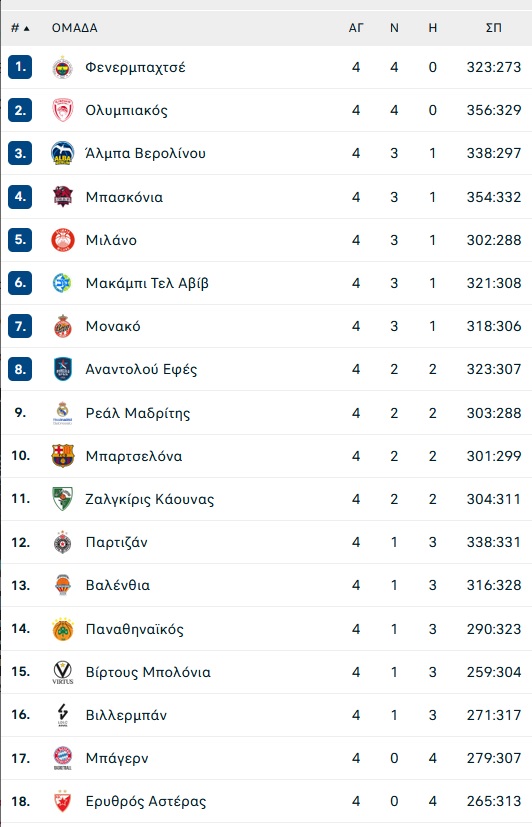This screenshot has width=532, height=827.
Task: Click the blue rank badge number 1
Action: [x=20, y=67]
